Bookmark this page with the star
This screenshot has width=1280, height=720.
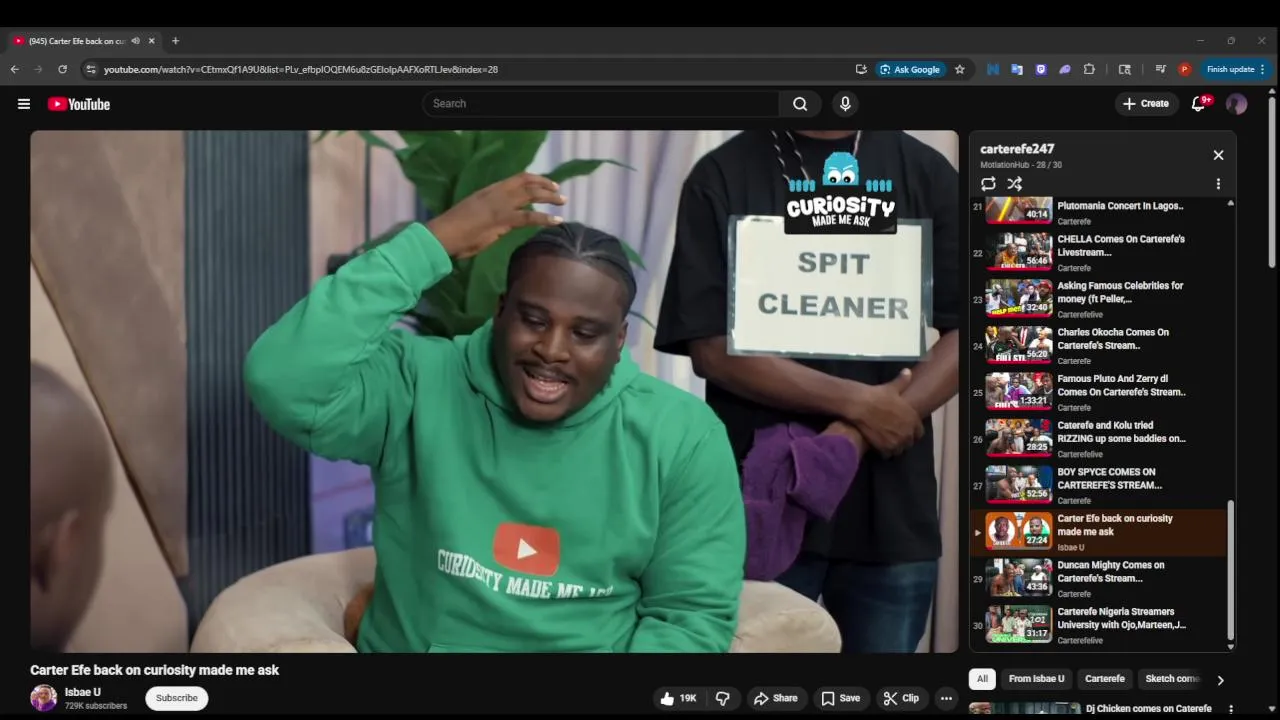[x=960, y=69]
